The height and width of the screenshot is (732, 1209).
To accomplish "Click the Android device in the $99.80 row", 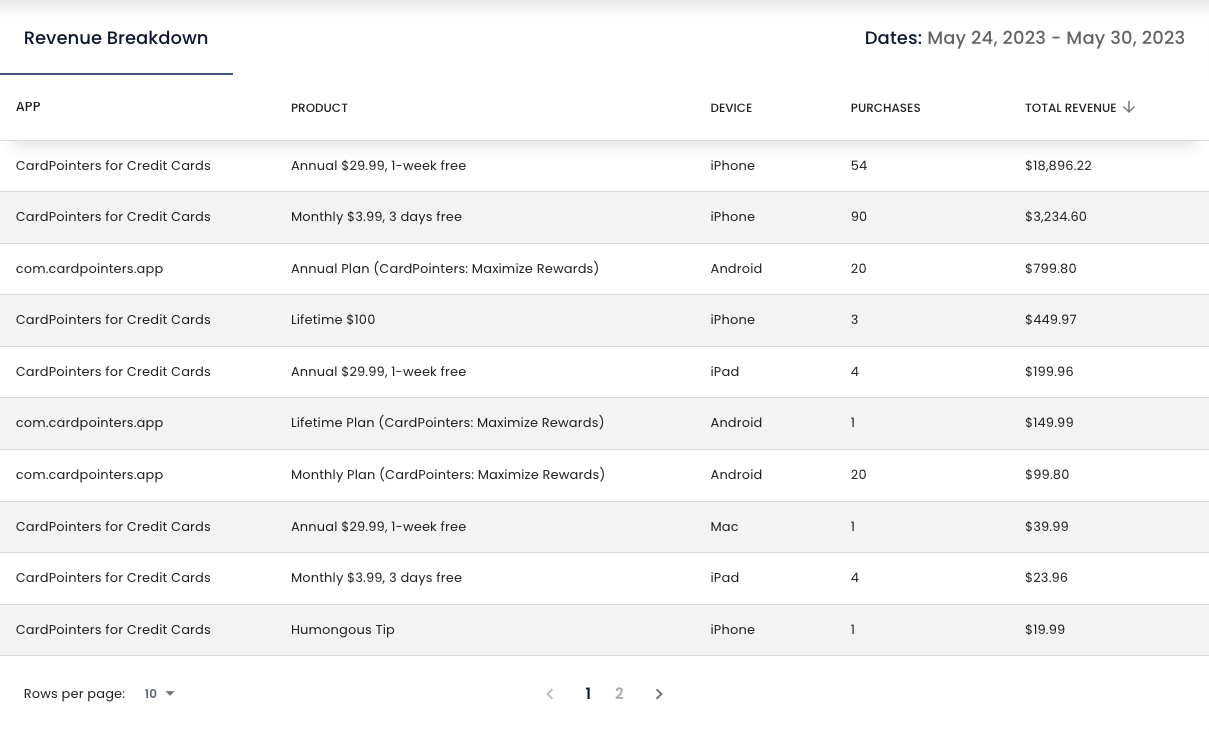I will 736,475.
